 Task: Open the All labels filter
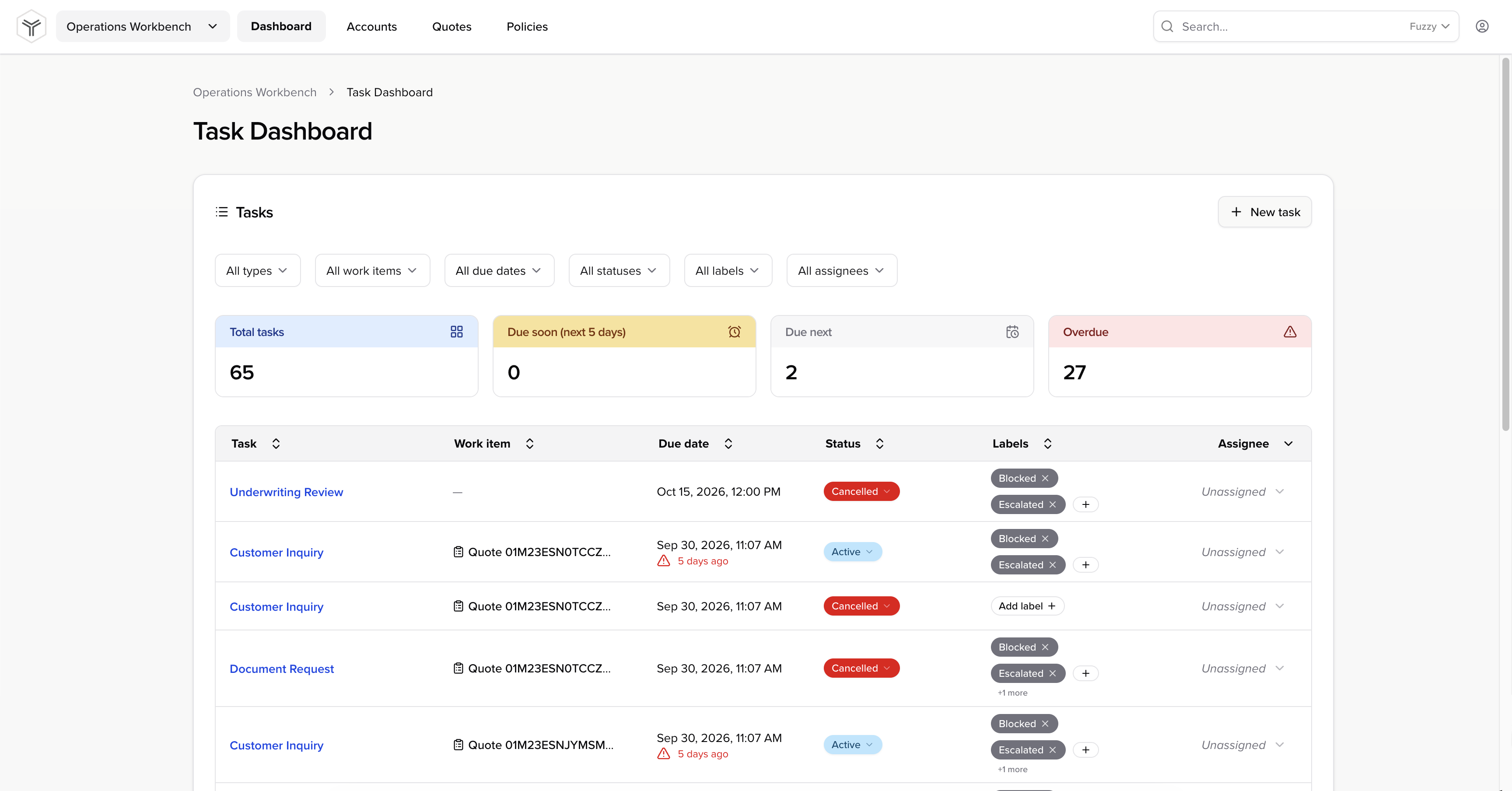pos(728,270)
